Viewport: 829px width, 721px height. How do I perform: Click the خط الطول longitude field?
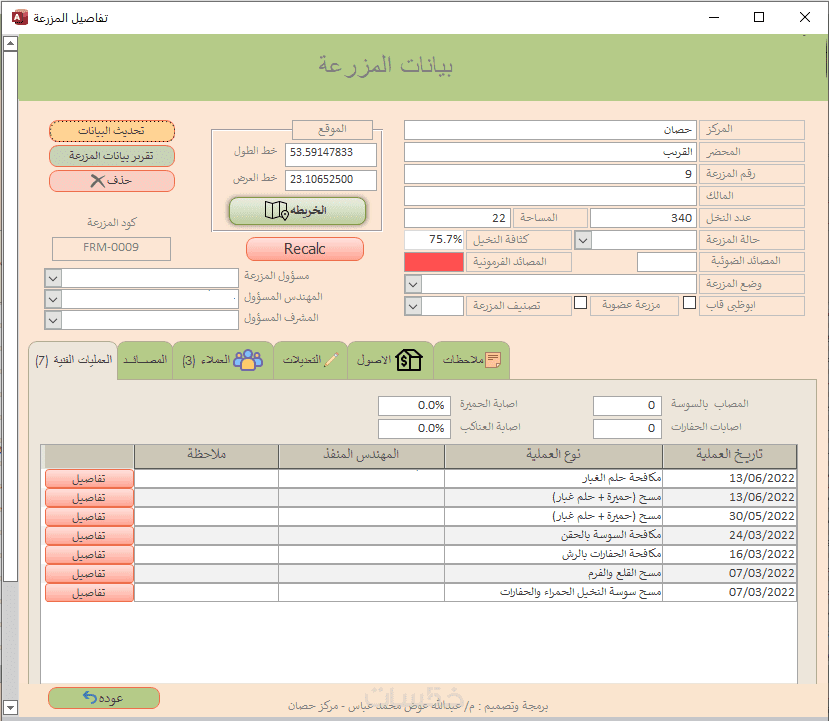point(331,154)
